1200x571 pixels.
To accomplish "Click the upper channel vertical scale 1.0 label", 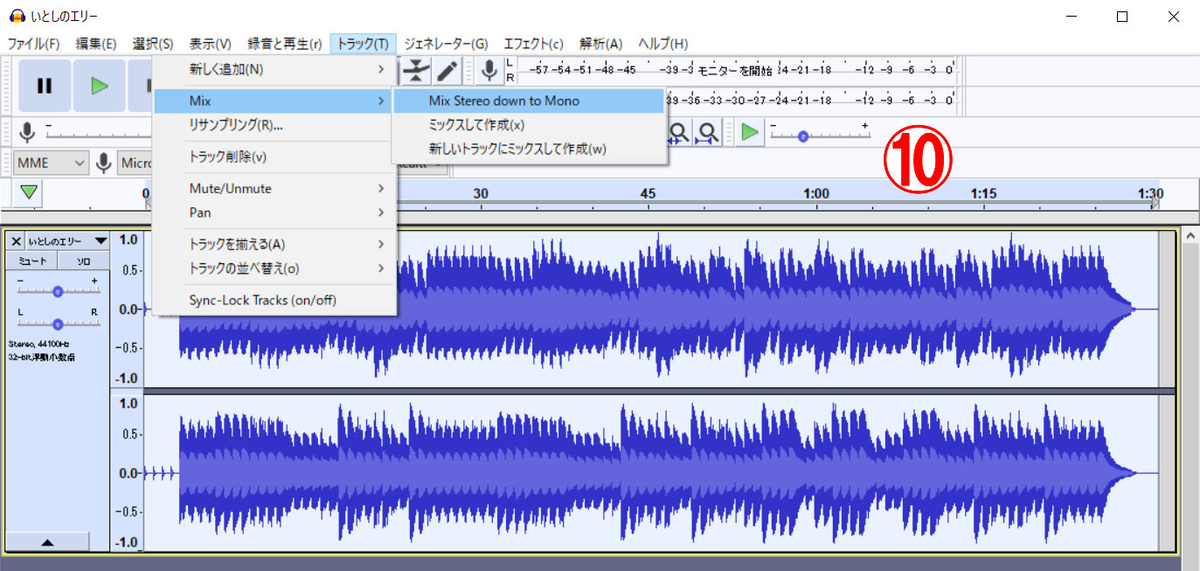I will coord(128,240).
